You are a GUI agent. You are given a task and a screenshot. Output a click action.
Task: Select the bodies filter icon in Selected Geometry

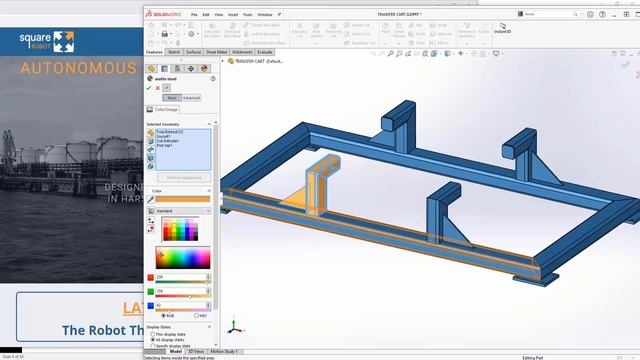point(151,158)
